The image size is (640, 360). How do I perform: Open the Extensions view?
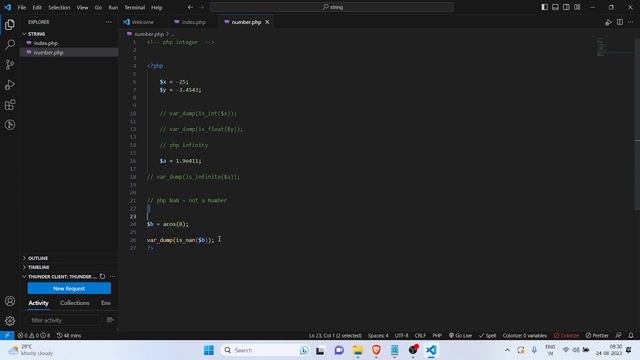click(x=10, y=105)
